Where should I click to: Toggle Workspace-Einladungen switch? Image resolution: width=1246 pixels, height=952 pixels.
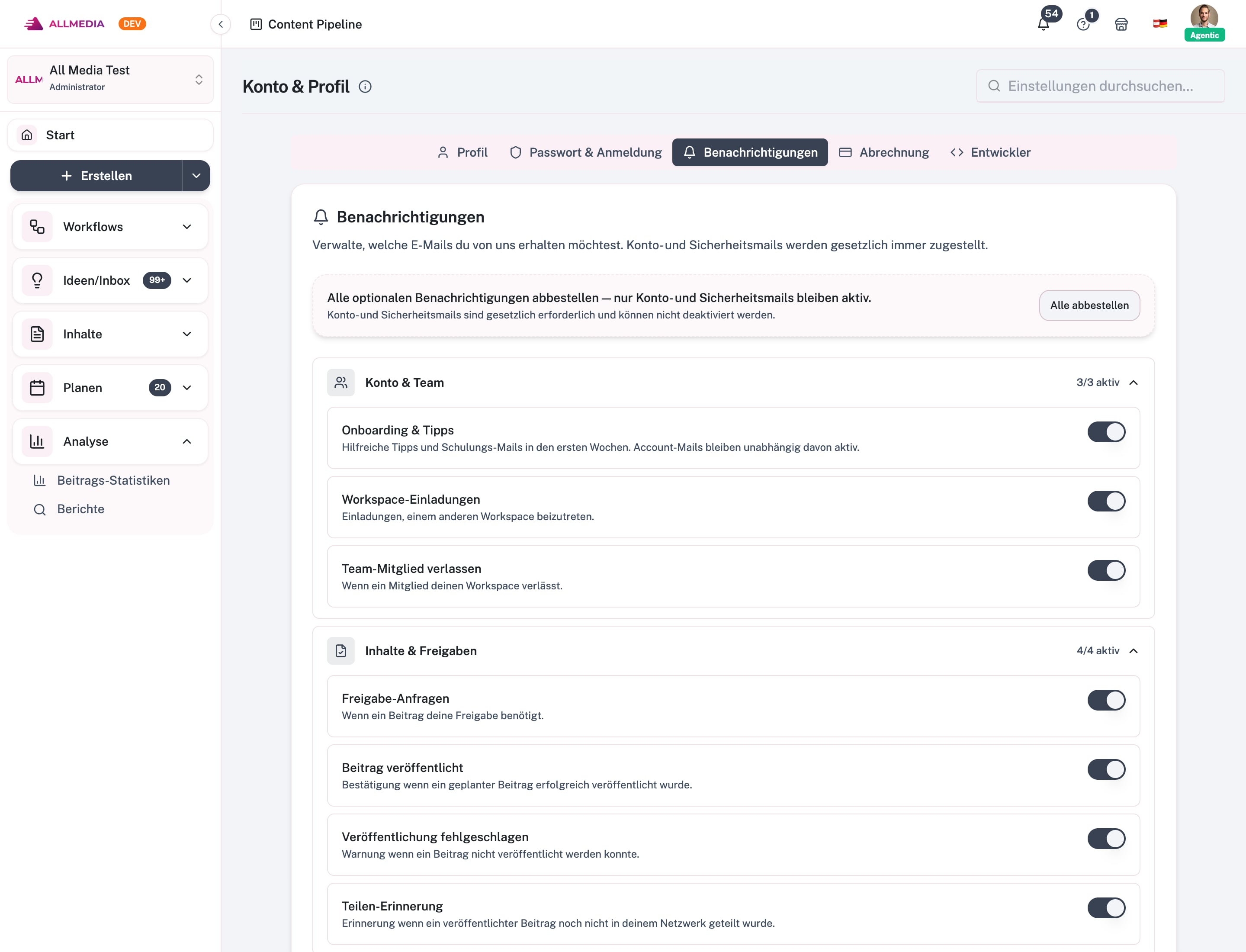[1106, 501]
